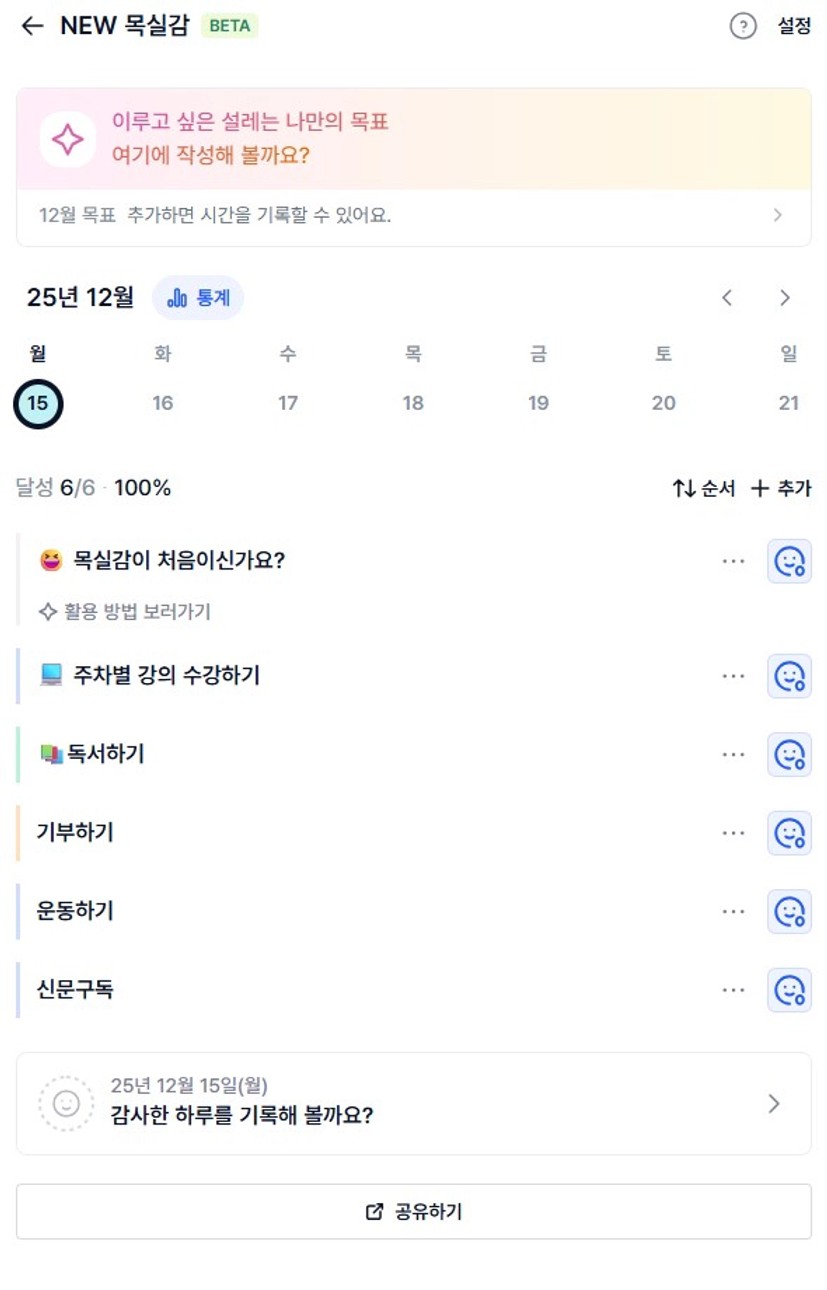Open the 활용 방법 보러가기 link

pyautogui.click(x=126, y=611)
